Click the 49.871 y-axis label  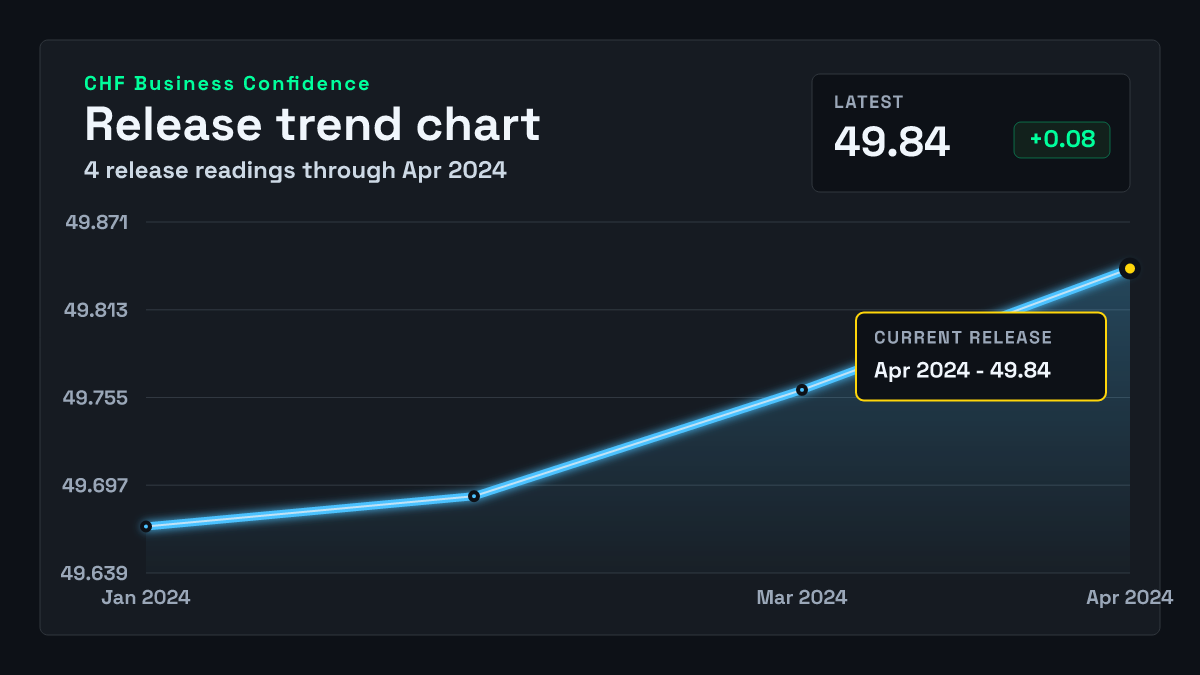pyautogui.click(x=97, y=222)
